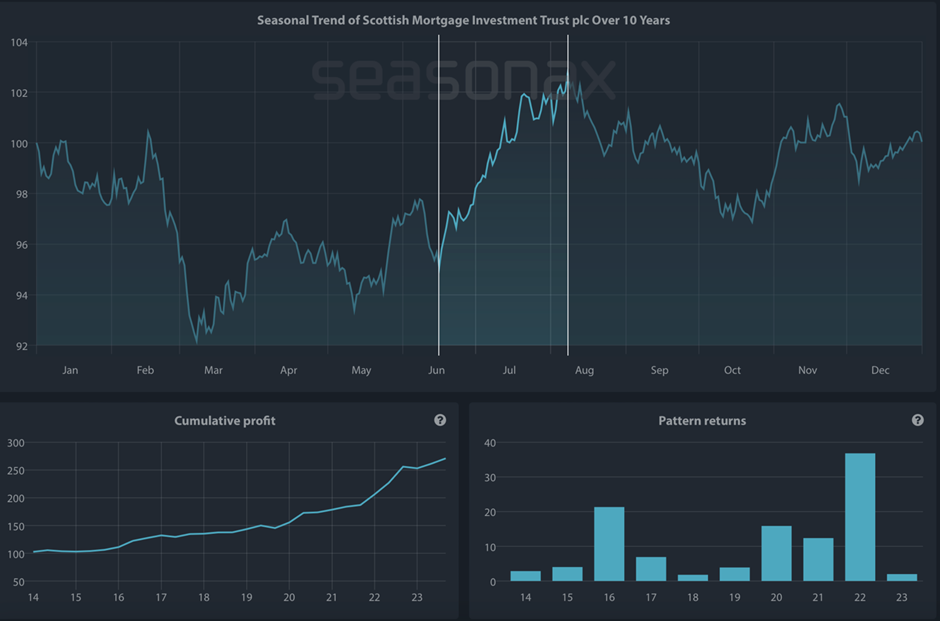Select the 2019 bar in Pattern returns
This screenshot has width=940, height=621.
click(x=734, y=574)
